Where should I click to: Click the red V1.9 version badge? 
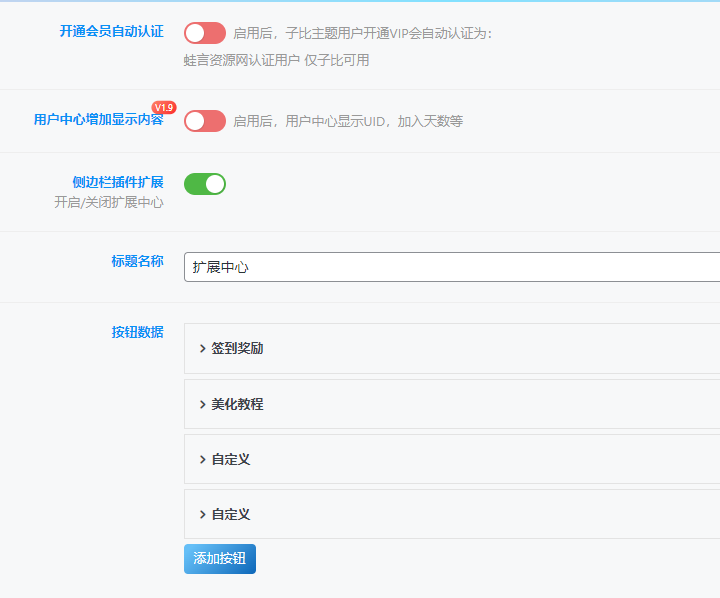(164, 107)
